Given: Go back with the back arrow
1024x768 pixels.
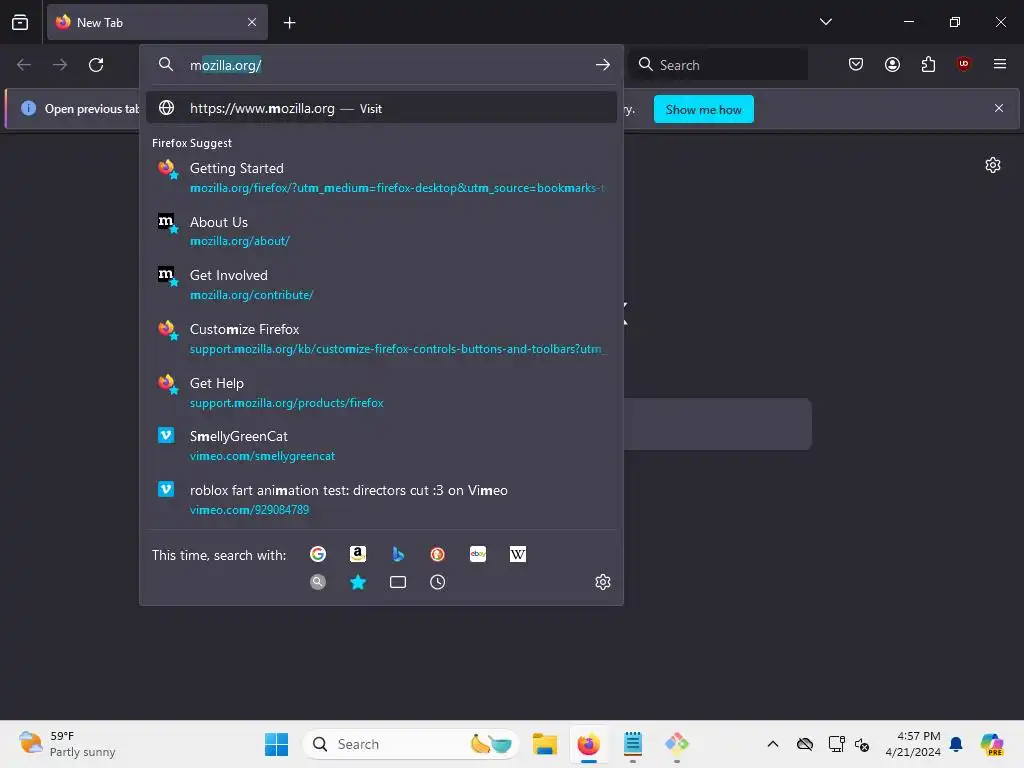Looking at the screenshot, I should point(24,65).
